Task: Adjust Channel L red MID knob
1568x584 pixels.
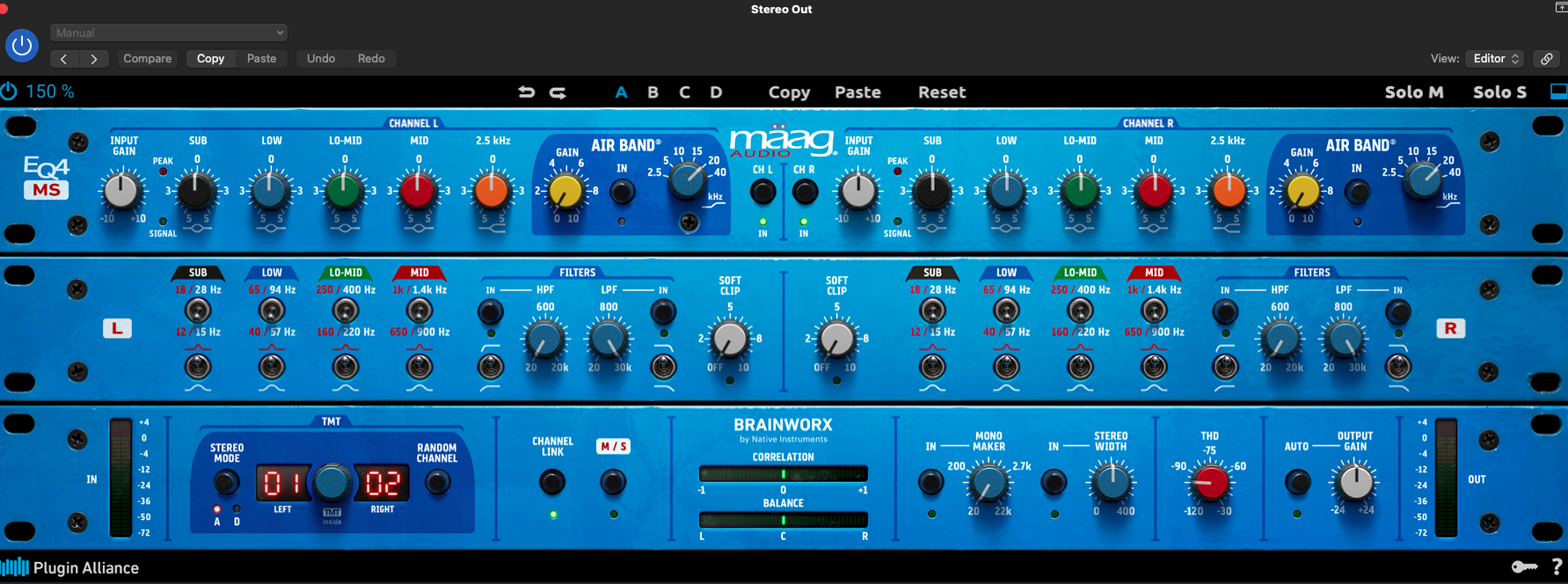Action: coord(418,190)
